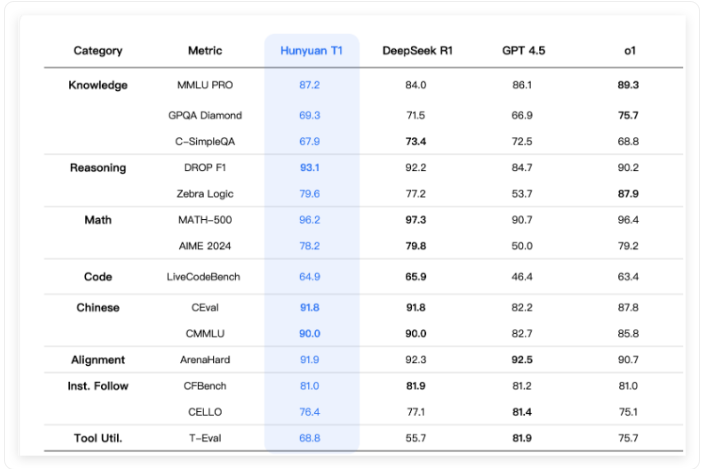Screen dimensions: 702x469
Task: Select o1 MATH-500 score 96.4
Action: point(628,220)
